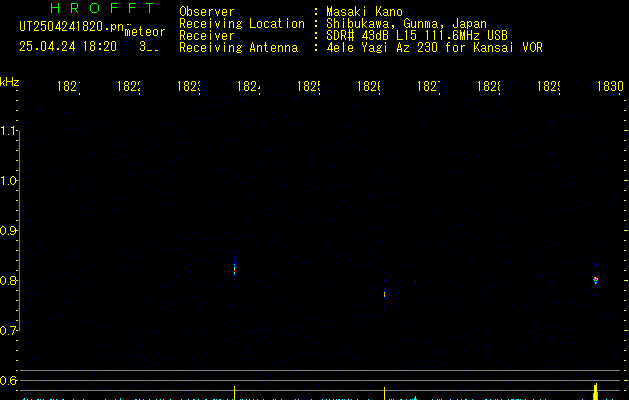Click the round meteor echo blob near 1830
The height and width of the screenshot is (400, 629).
596,280
